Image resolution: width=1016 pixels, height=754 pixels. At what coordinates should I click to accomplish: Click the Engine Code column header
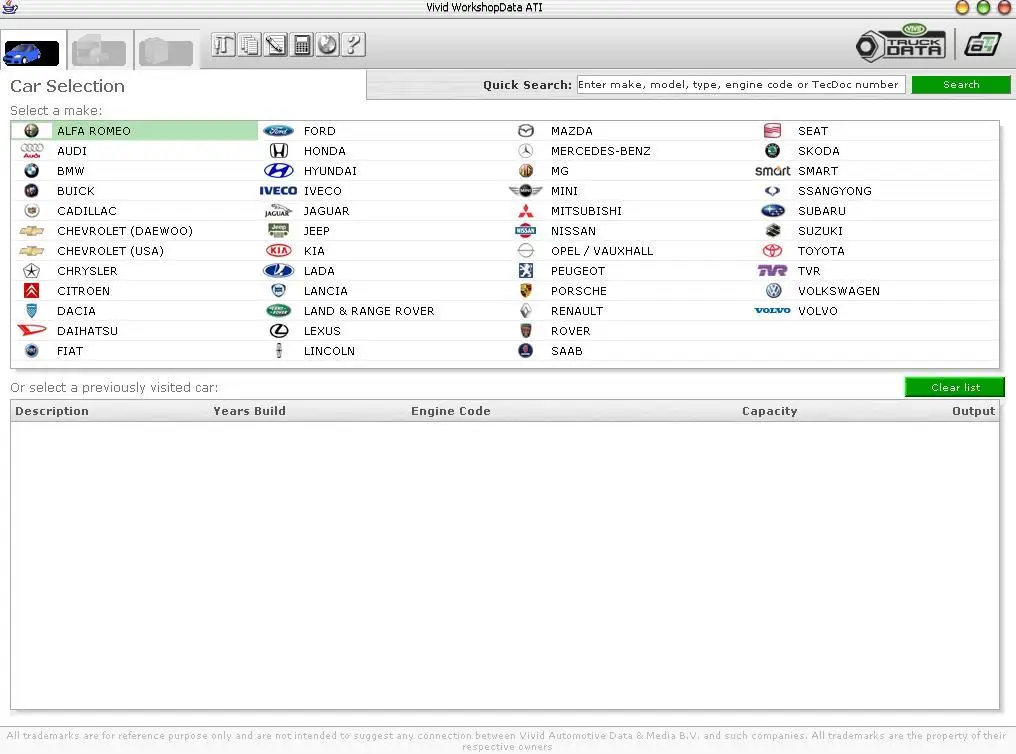point(450,411)
